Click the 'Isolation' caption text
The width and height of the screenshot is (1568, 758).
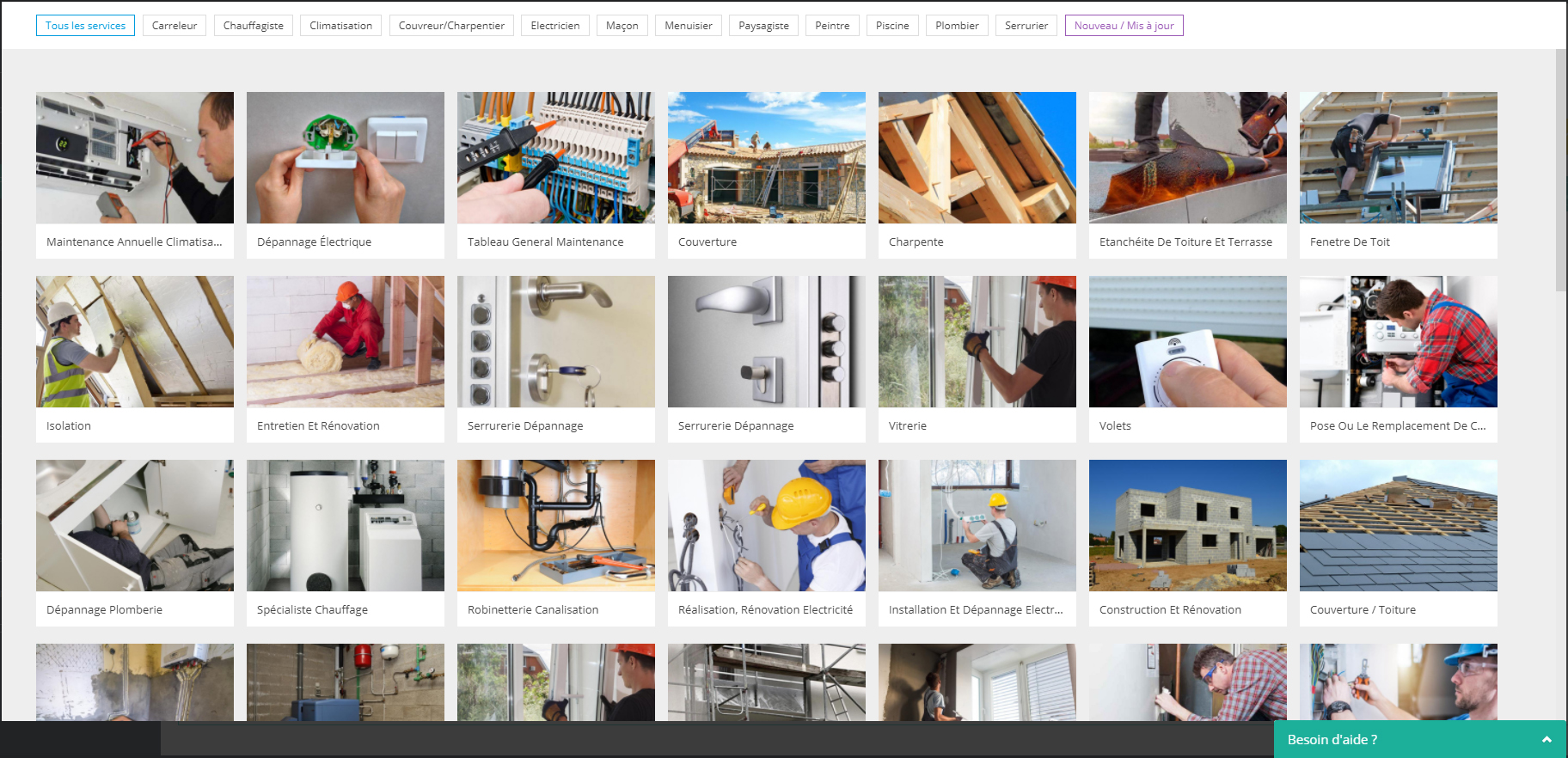pos(69,426)
